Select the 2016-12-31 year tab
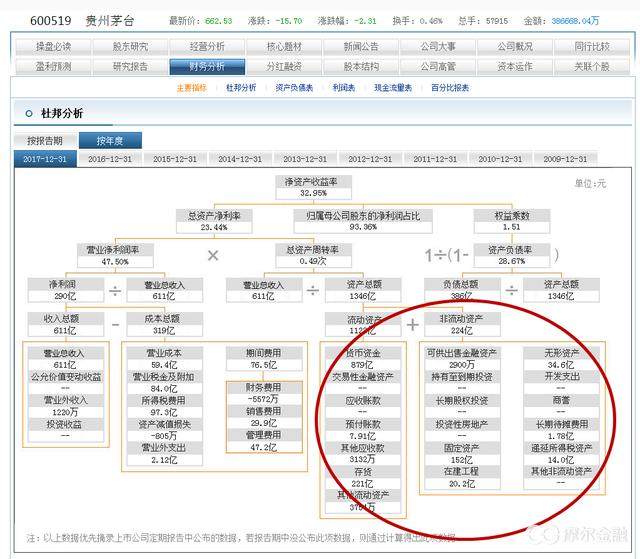 tap(109, 159)
